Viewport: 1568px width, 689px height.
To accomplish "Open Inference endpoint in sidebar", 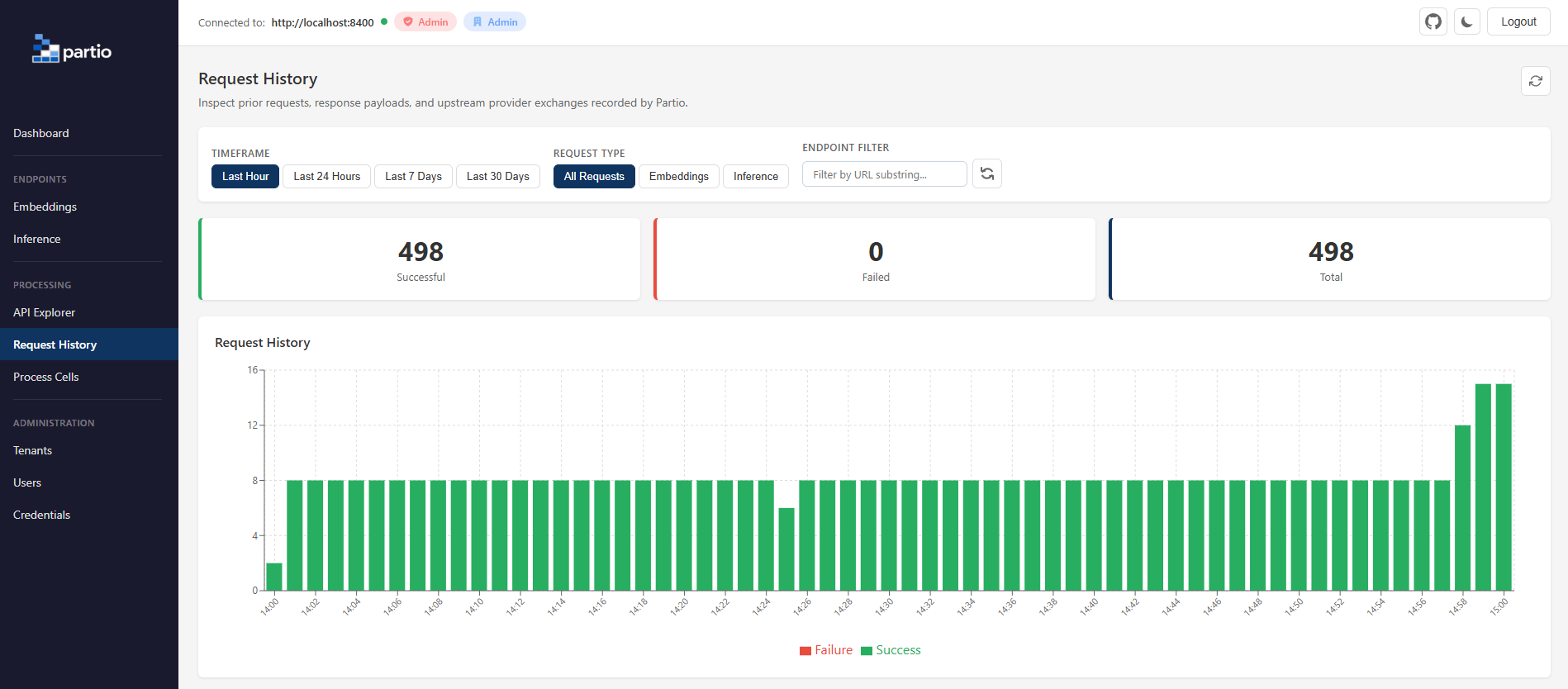I will click(x=89, y=239).
